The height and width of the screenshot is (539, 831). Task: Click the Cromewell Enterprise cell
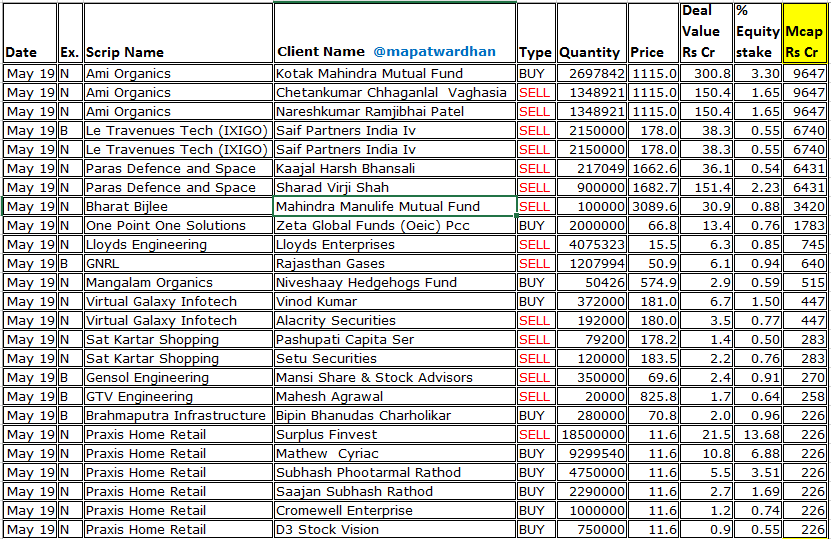(395, 510)
